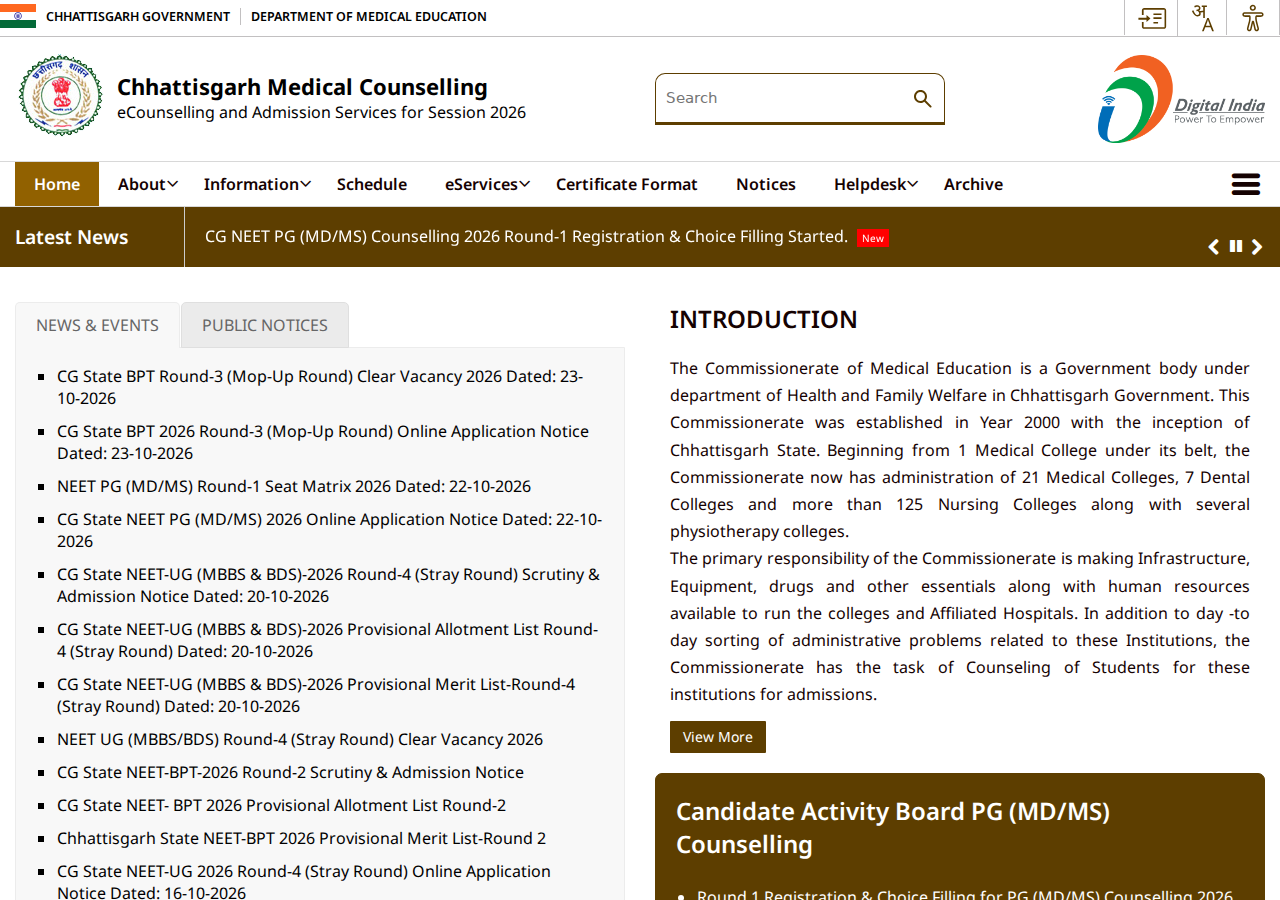
Task: Open the hamburger menu icon
Action: pyautogui.click(x=1246, y=184)
